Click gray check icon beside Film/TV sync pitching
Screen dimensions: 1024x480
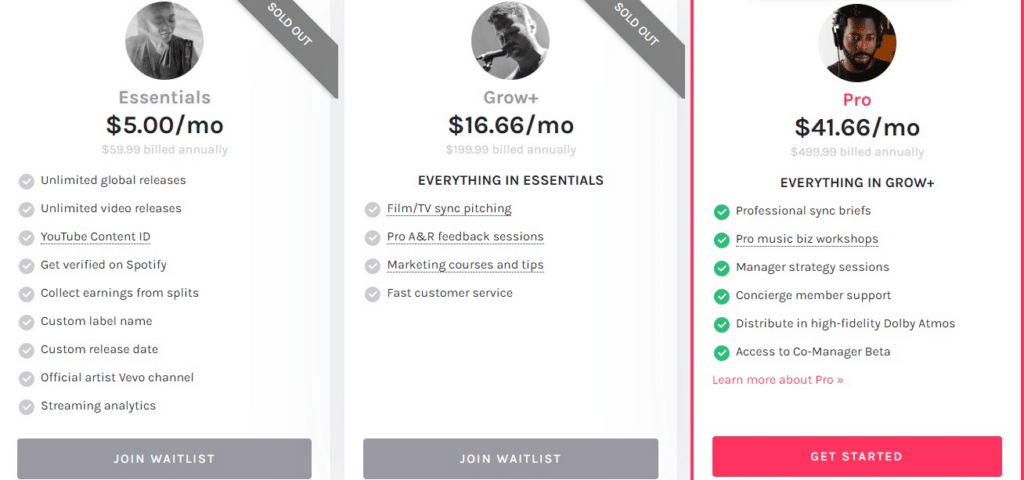click(x=372, y=210)
